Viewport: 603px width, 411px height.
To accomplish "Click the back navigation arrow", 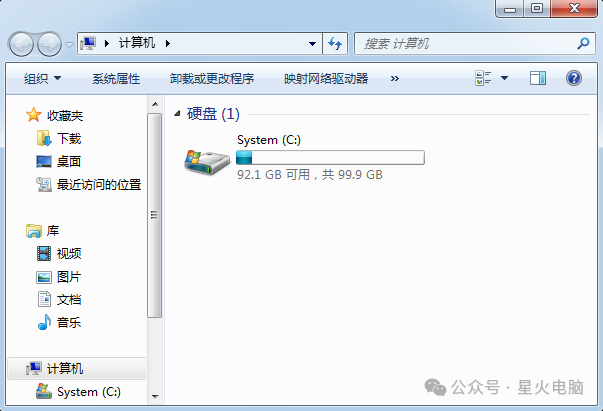I will [x=21, y=45].
